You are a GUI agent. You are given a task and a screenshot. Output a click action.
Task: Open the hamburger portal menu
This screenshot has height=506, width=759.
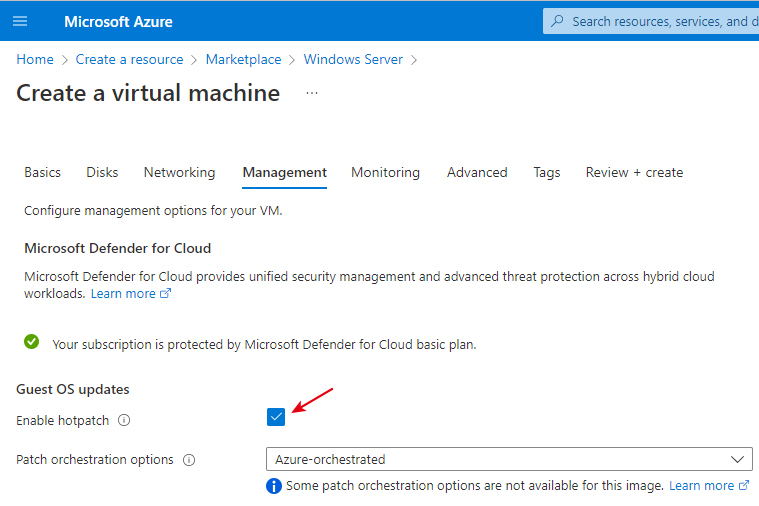(x=21, y=21)
